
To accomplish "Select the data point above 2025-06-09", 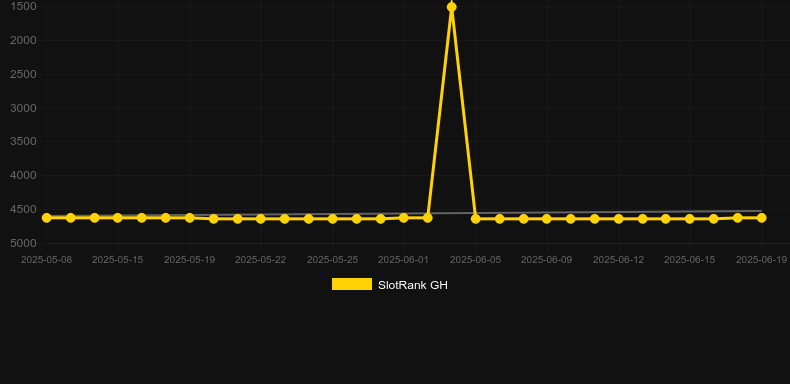I will (547, 219).
